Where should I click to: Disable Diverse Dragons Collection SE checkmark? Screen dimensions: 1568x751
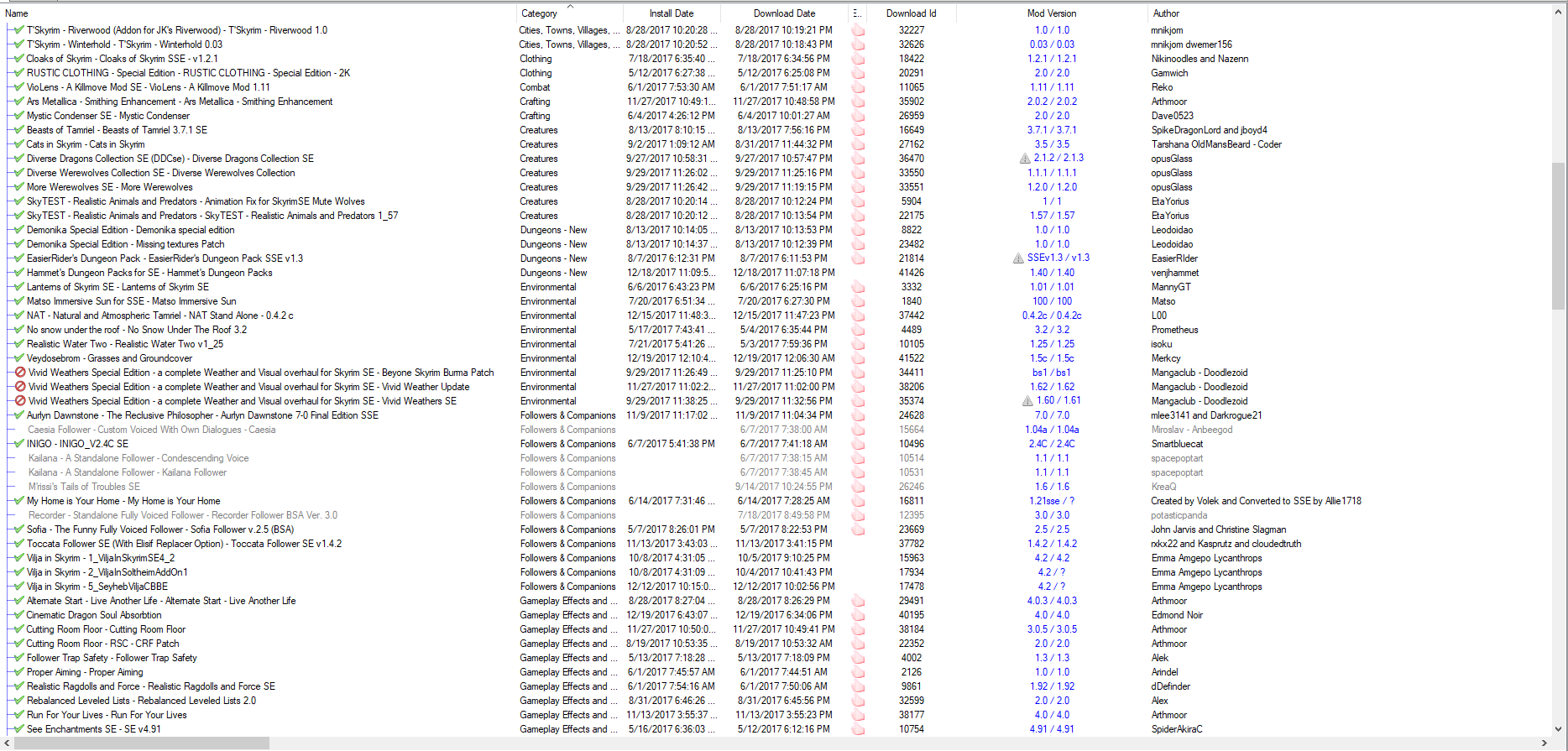[19, 159]
